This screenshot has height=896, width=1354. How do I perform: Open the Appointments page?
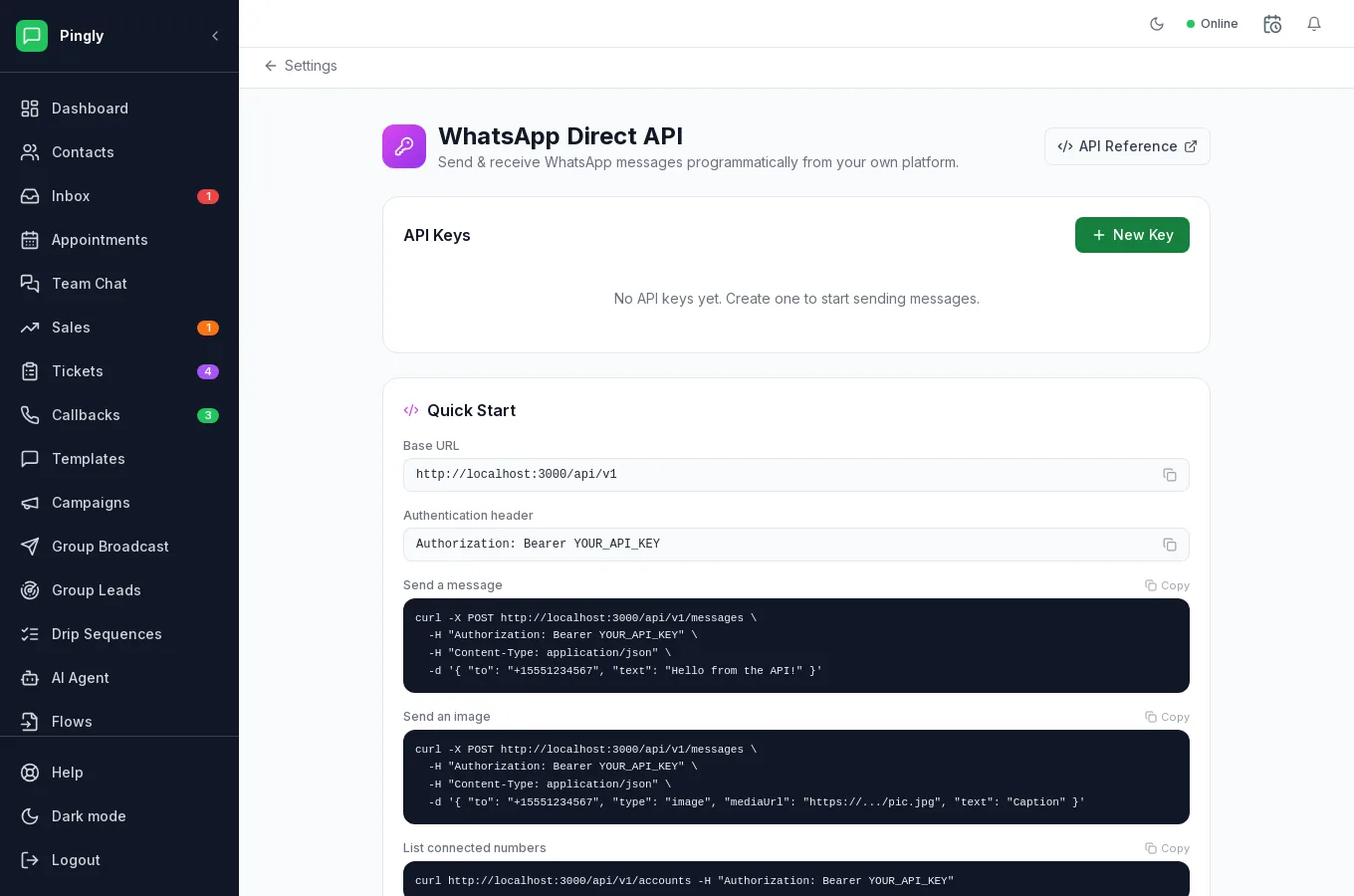point(119,240)
